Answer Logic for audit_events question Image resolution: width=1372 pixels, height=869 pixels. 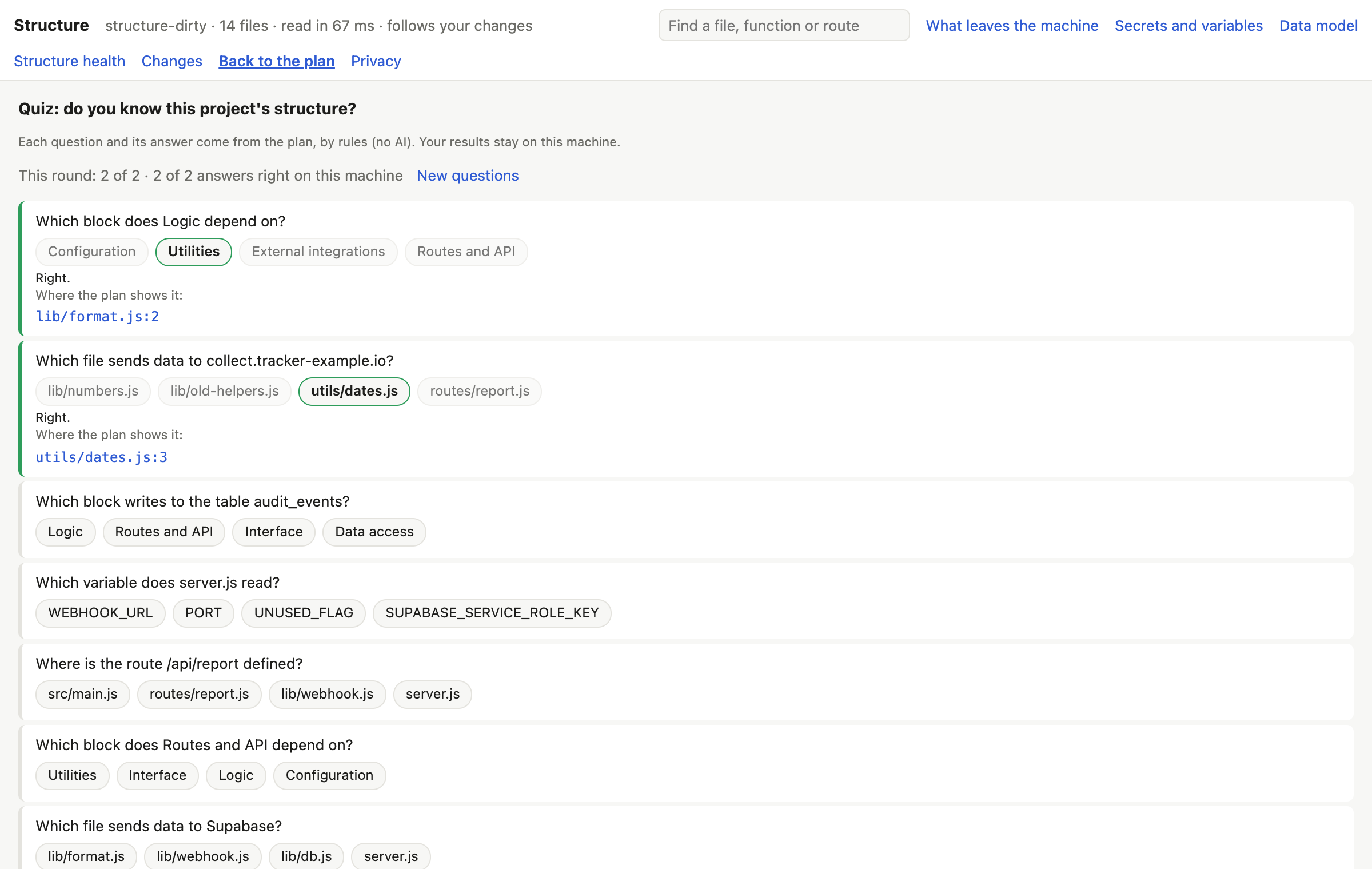pyautogui.click(x=66, y=532)
